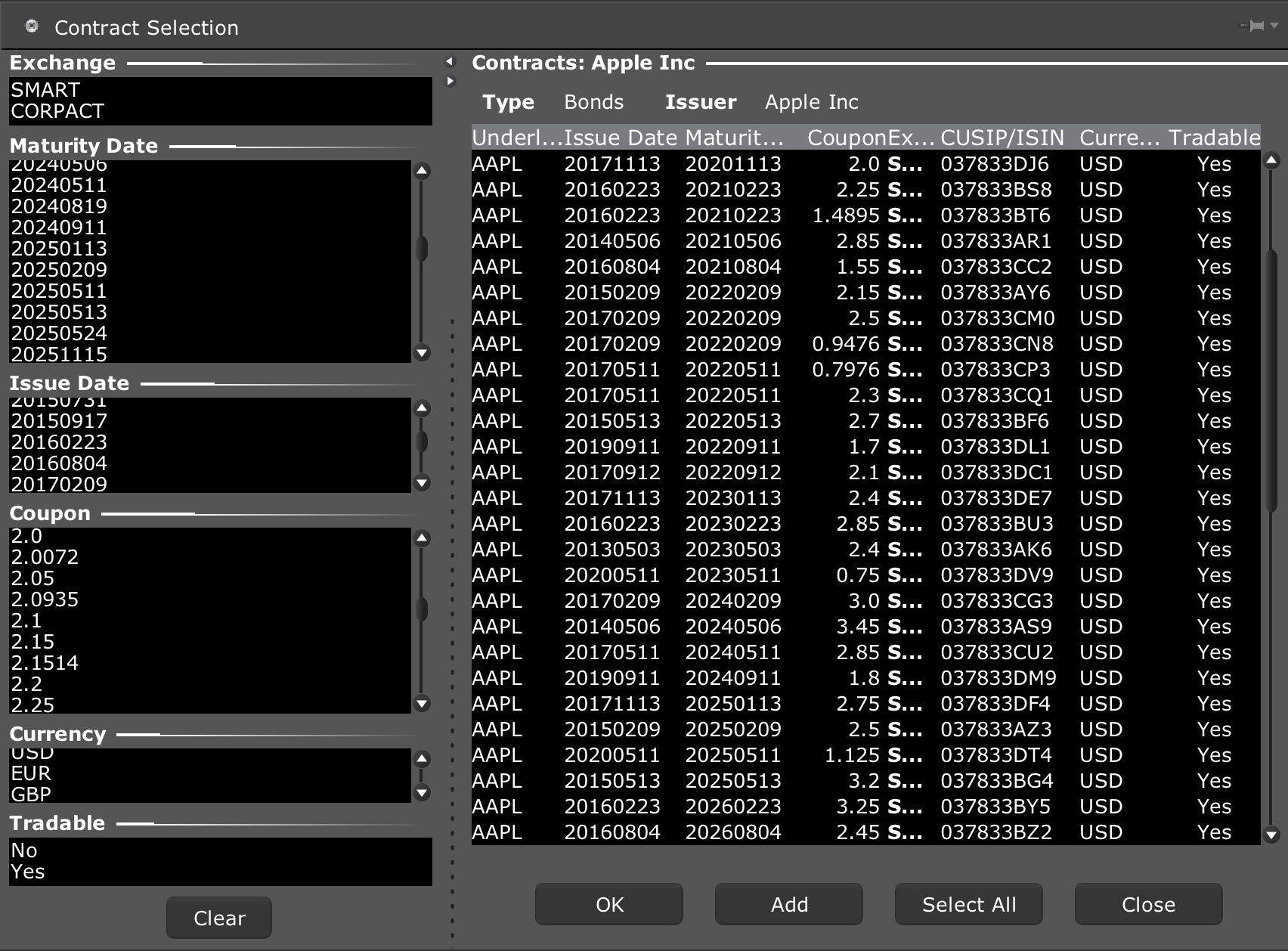Viewport: 1288px width, 951px height.
Task: Open the dropdown arrow next to pin icon
Action: (1274, 26)
